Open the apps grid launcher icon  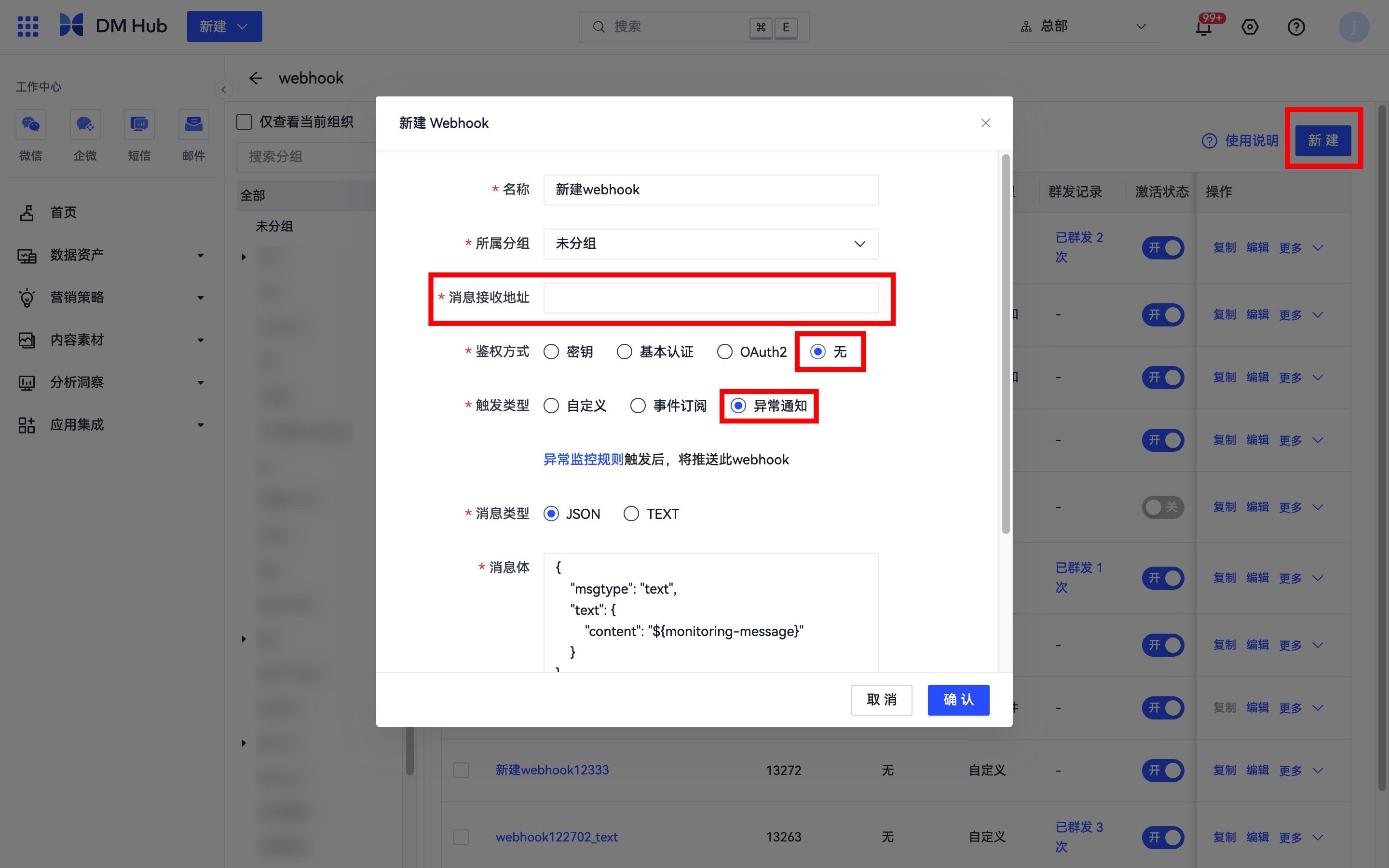[x=27, y=27]
